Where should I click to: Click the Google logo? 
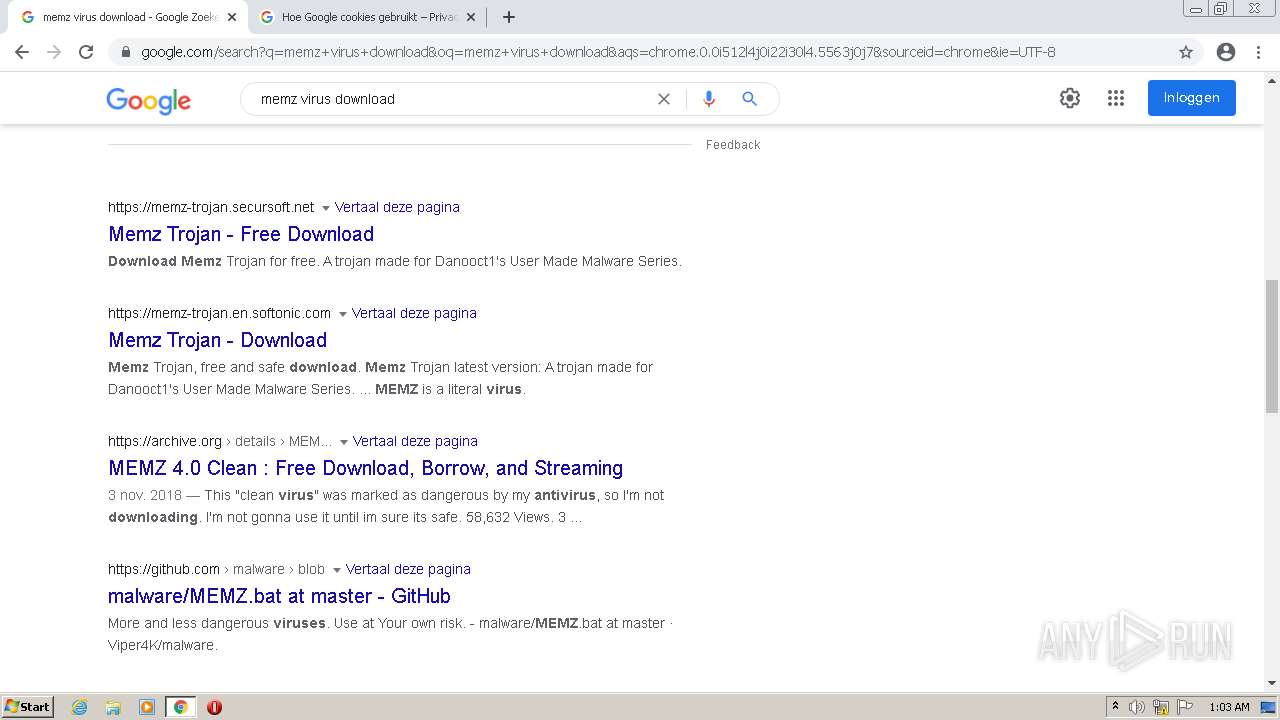(x=148, y=100)
